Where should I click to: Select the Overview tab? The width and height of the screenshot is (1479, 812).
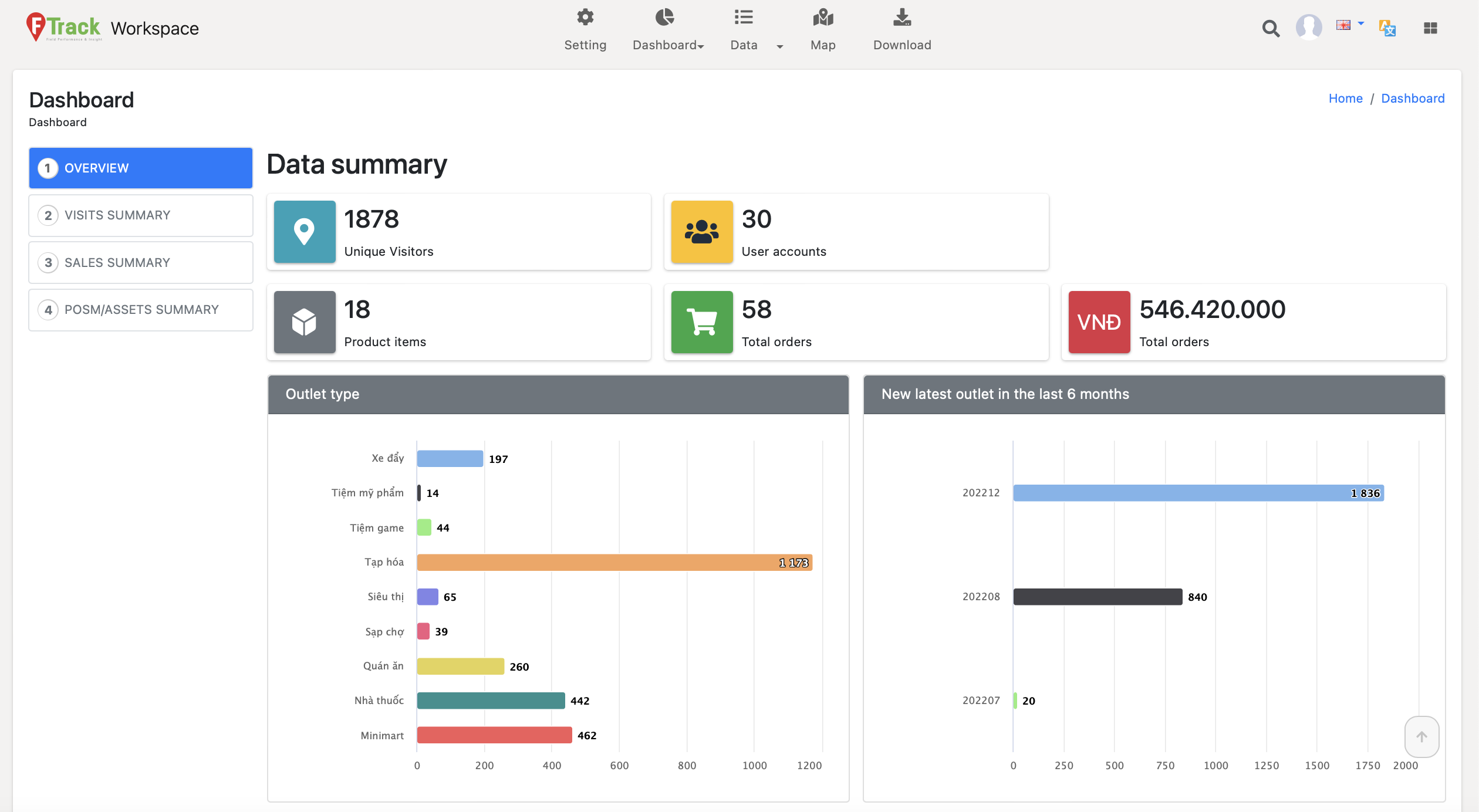(x=140, y=168)
